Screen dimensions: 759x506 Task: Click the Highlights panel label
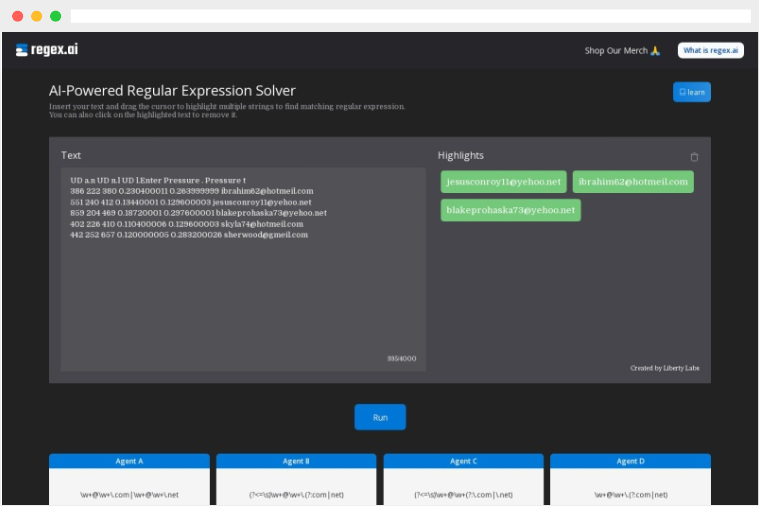point(460,155)
